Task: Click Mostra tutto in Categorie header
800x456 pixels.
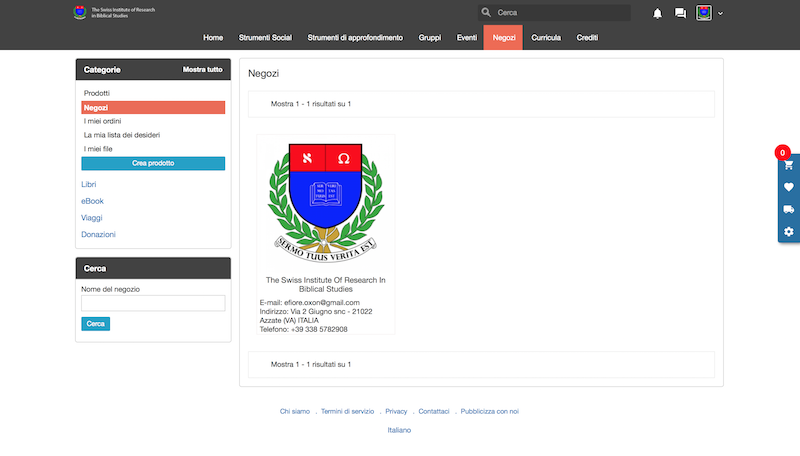Action: tap(203, 69)
